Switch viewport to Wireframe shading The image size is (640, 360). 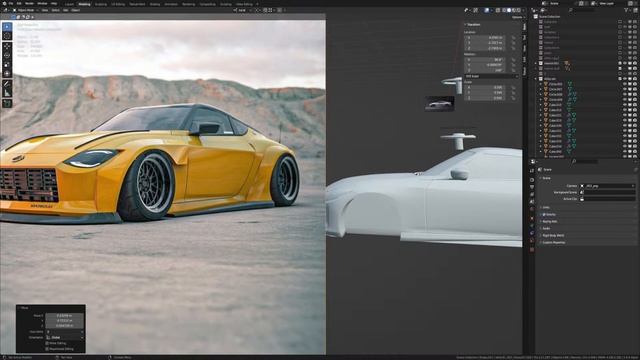point(504,10)
